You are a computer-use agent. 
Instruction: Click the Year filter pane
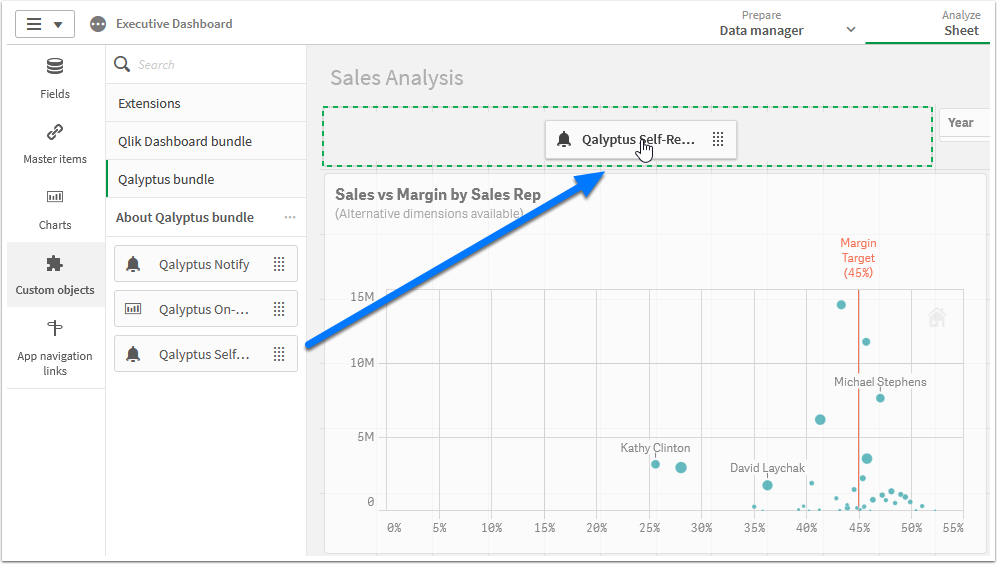[964, 123]
